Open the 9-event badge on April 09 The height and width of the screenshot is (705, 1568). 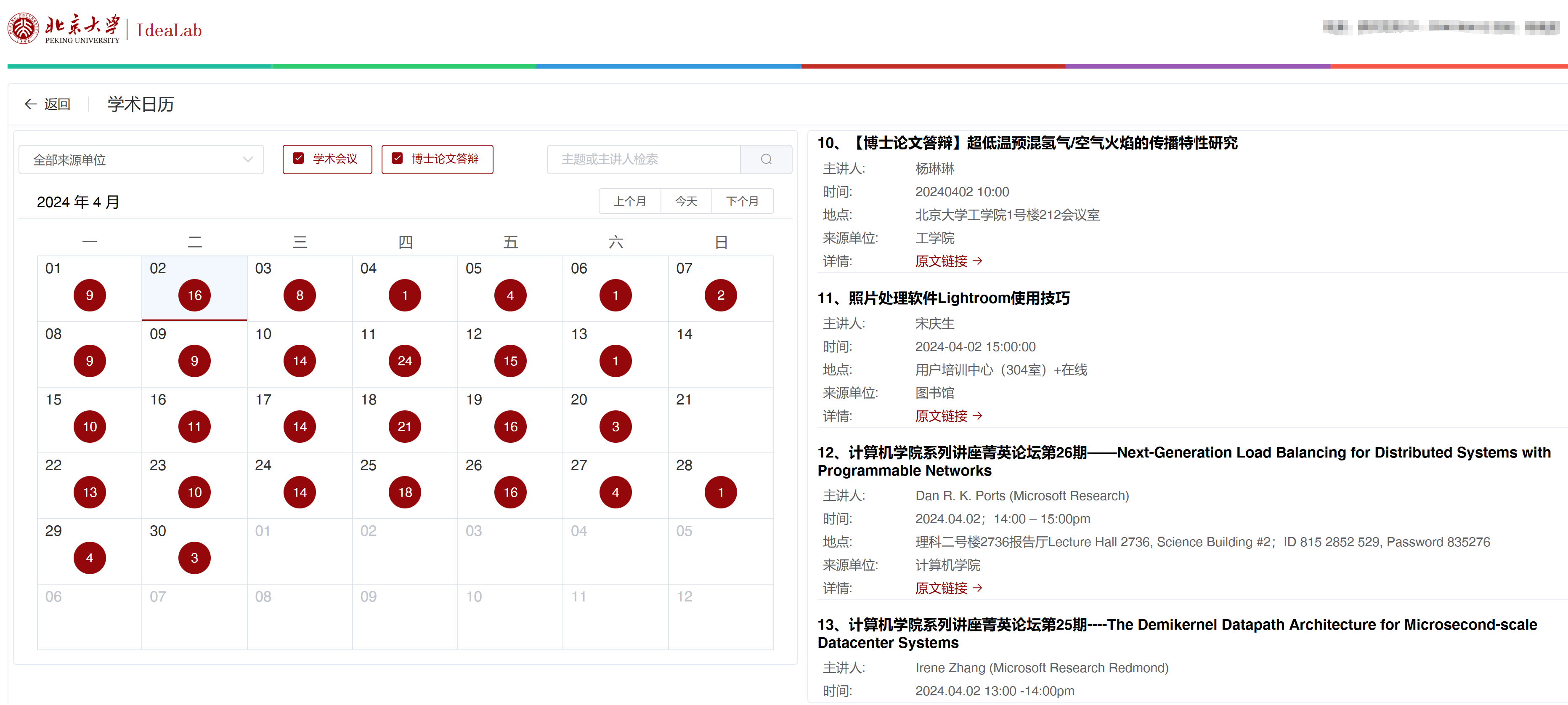tap(194, 361)
